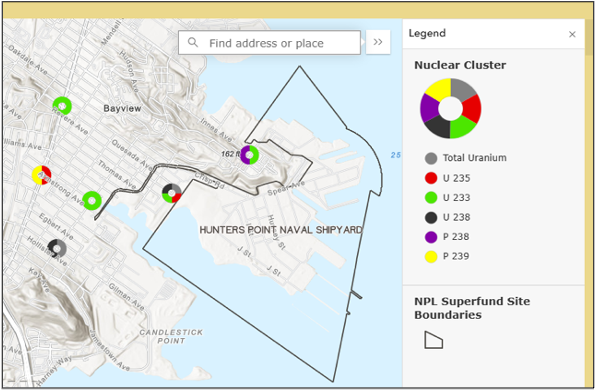
Task: Click the Thomas Ave street label
Action: tap(117, 174)
